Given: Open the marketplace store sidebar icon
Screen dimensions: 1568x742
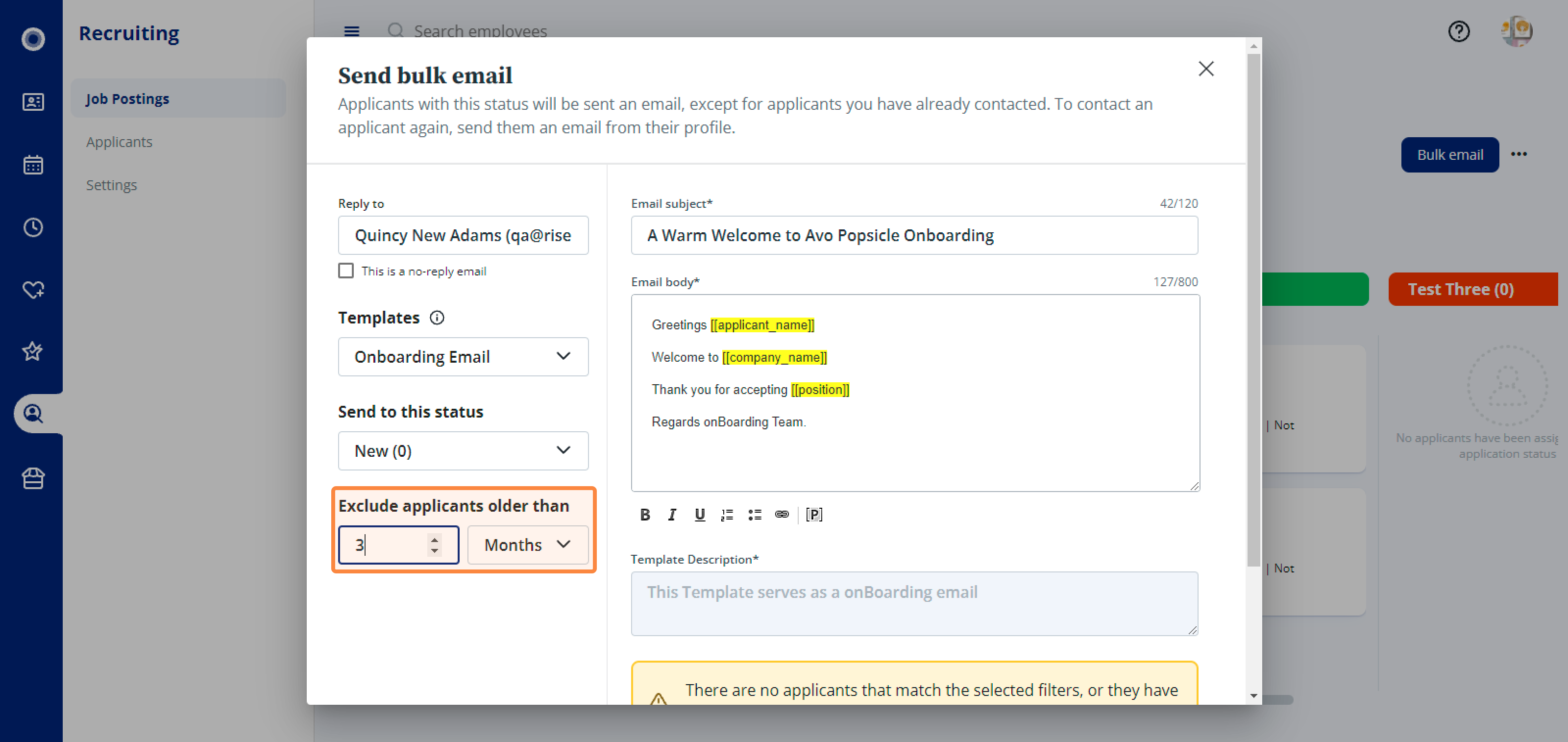Looking at the screenshot, I should pyautogui.click(x=33, y=478).
